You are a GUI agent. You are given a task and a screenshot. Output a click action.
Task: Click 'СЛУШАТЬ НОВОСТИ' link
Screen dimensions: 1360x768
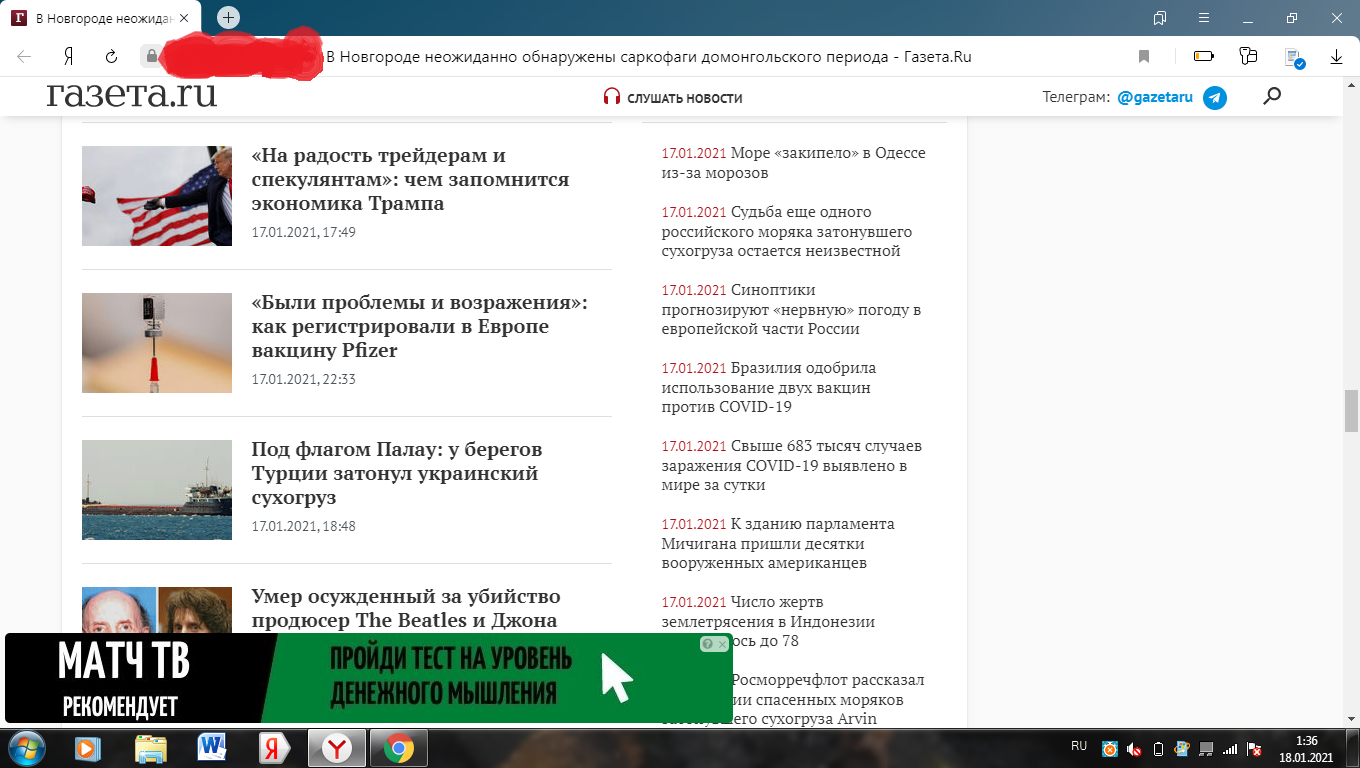pyautogui.click(x=685, y=98)
